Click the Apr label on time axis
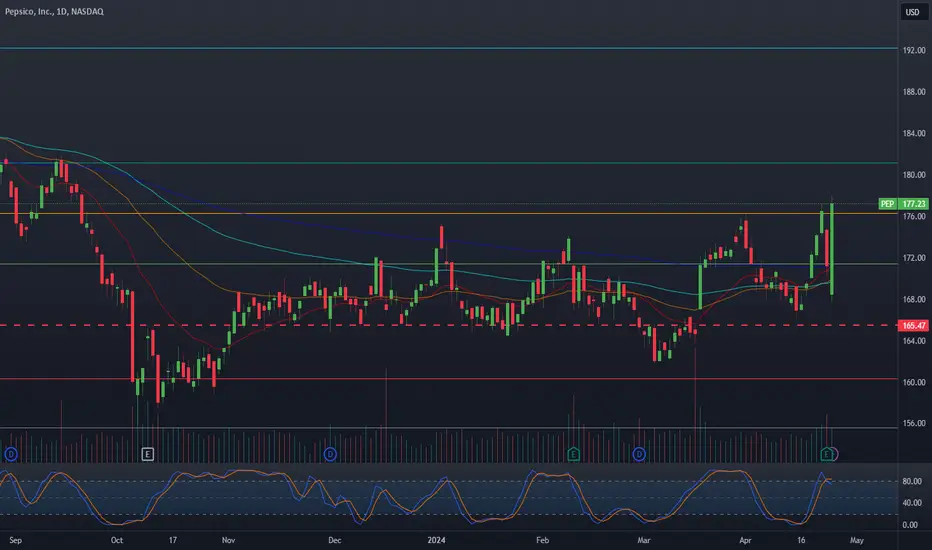This screenshot has width=932, height=550. pyautogui.click(x=745, y=540)
